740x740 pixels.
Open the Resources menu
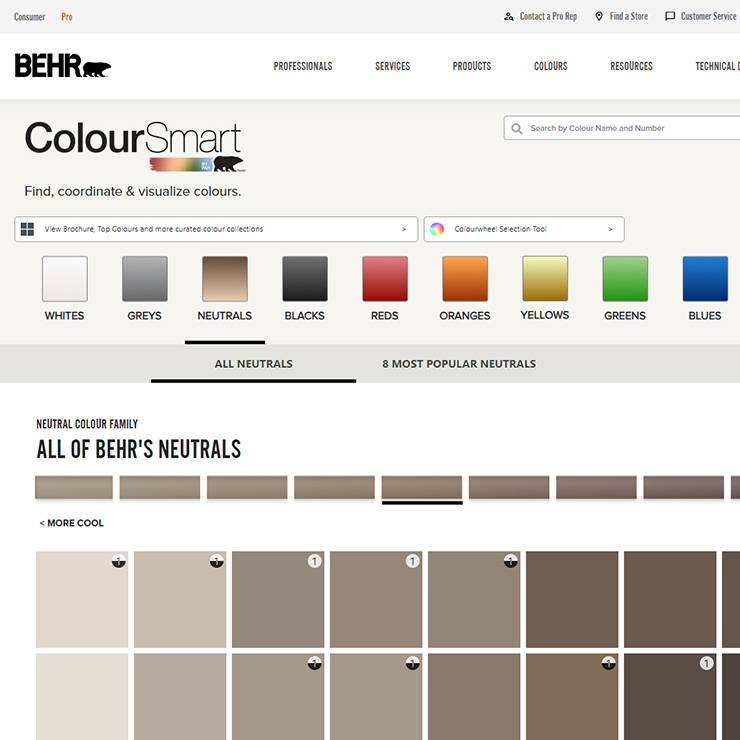coord(631,66)
